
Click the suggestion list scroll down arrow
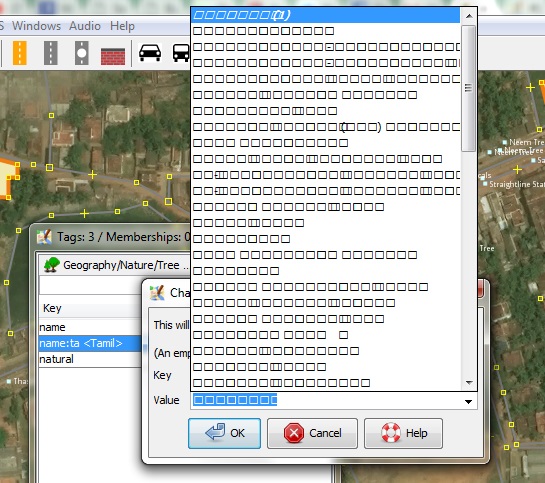point(469,383)
